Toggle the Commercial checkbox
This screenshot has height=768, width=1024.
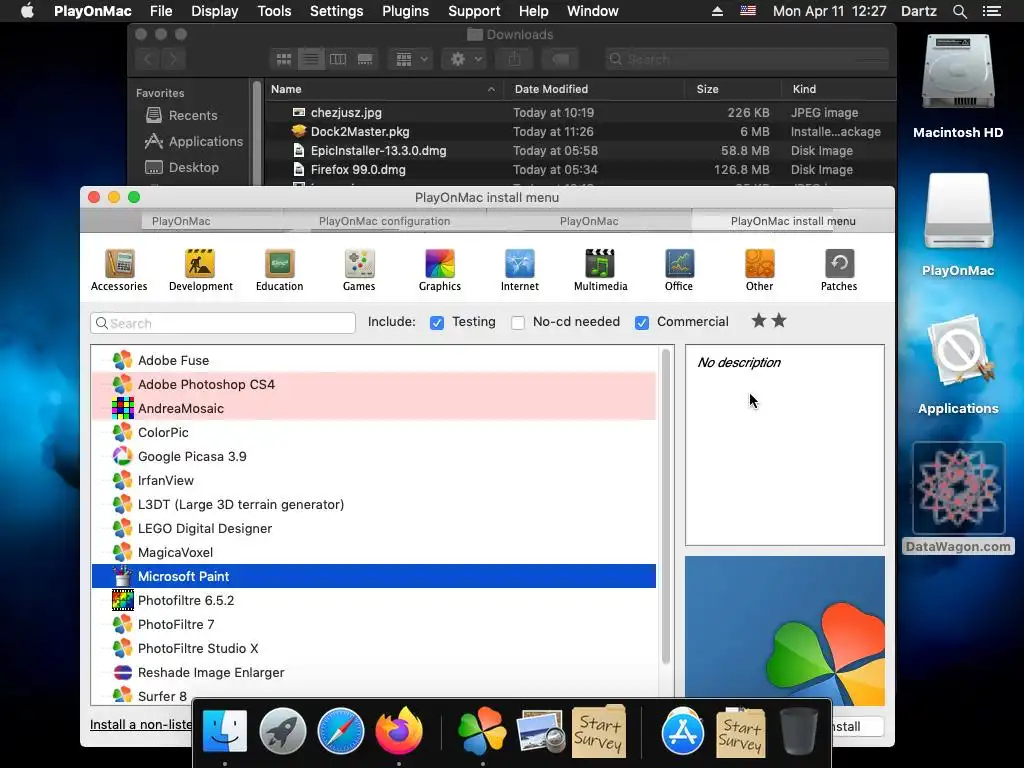coord(642,323)
